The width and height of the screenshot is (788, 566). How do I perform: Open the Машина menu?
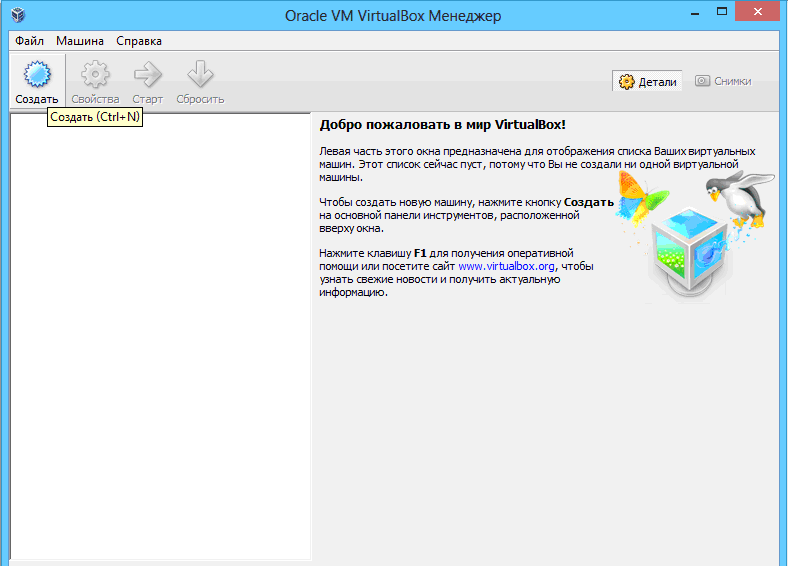click(80, 41)
